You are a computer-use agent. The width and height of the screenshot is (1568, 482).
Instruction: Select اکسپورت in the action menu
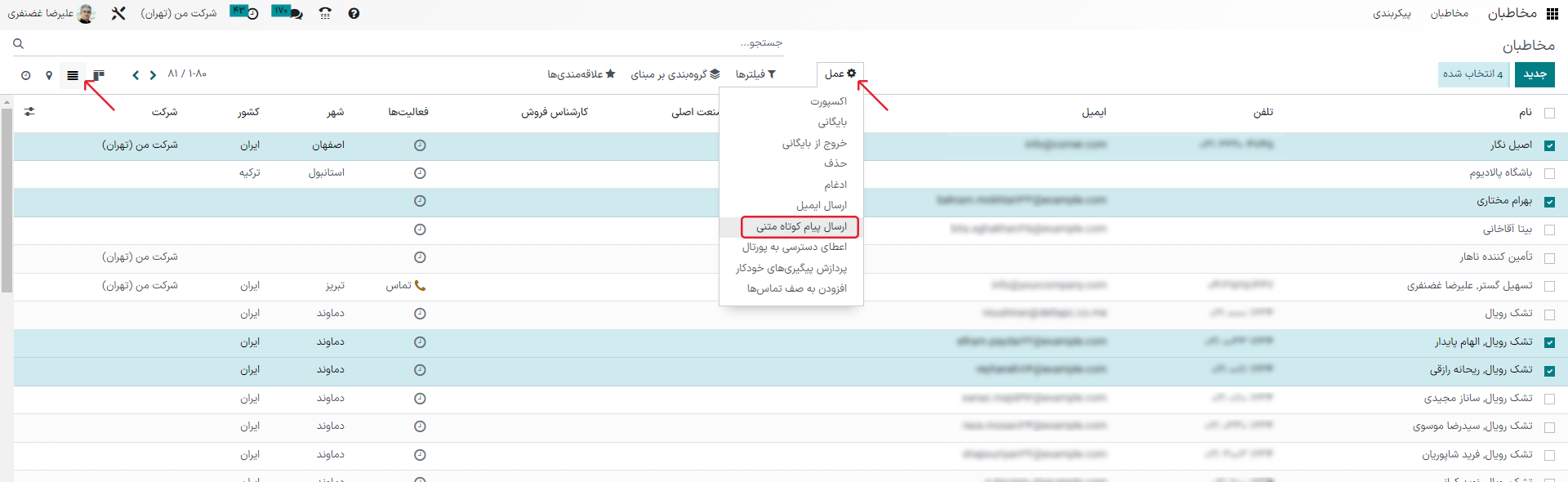point(828,101)
